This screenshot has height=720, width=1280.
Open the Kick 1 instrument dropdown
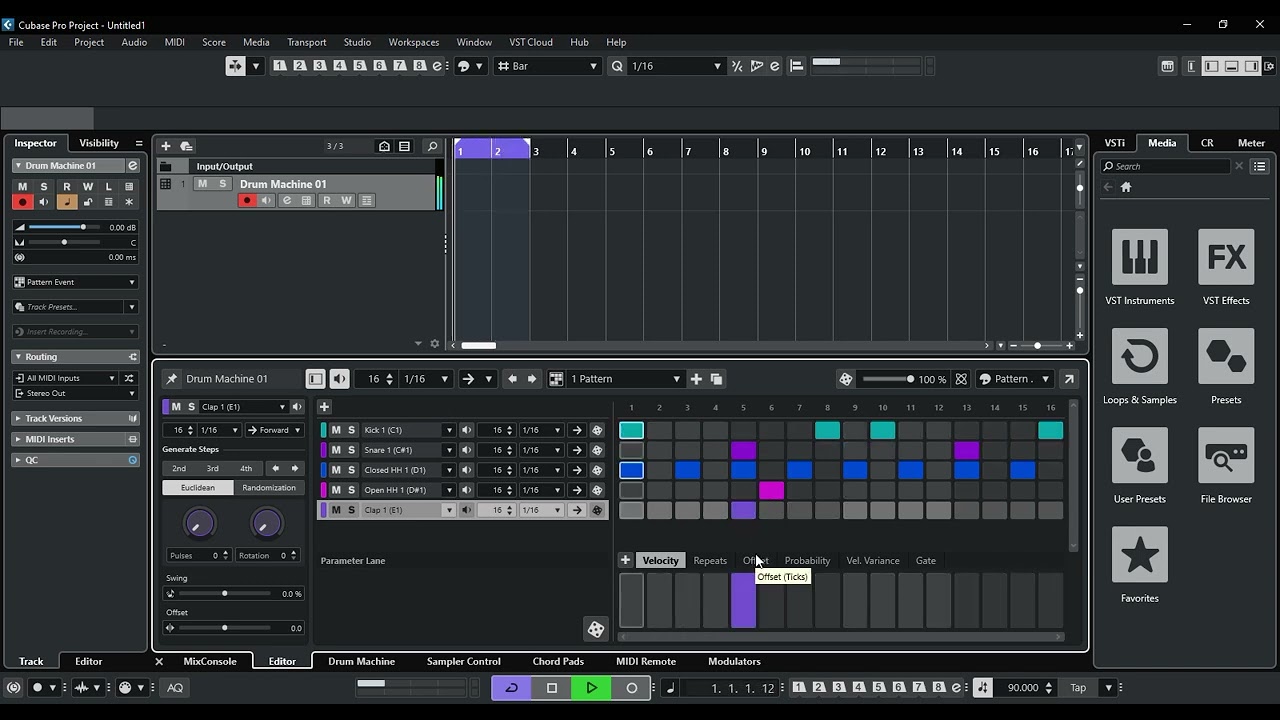448,430
